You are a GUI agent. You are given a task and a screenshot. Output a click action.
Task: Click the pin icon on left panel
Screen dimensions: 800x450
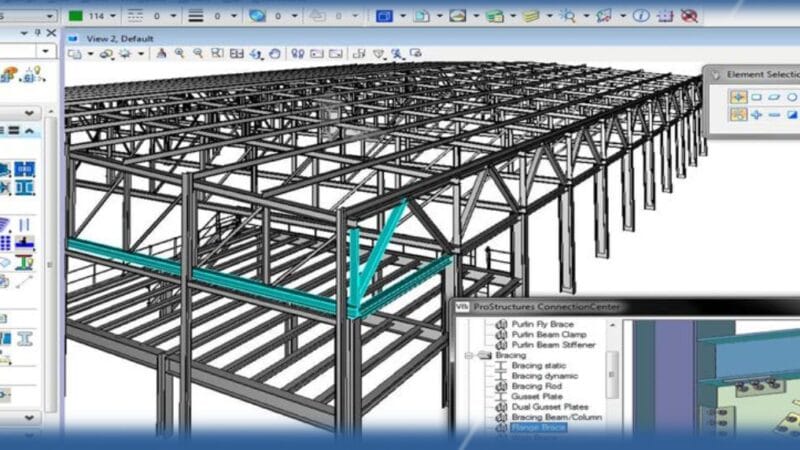tap(37, 33)
